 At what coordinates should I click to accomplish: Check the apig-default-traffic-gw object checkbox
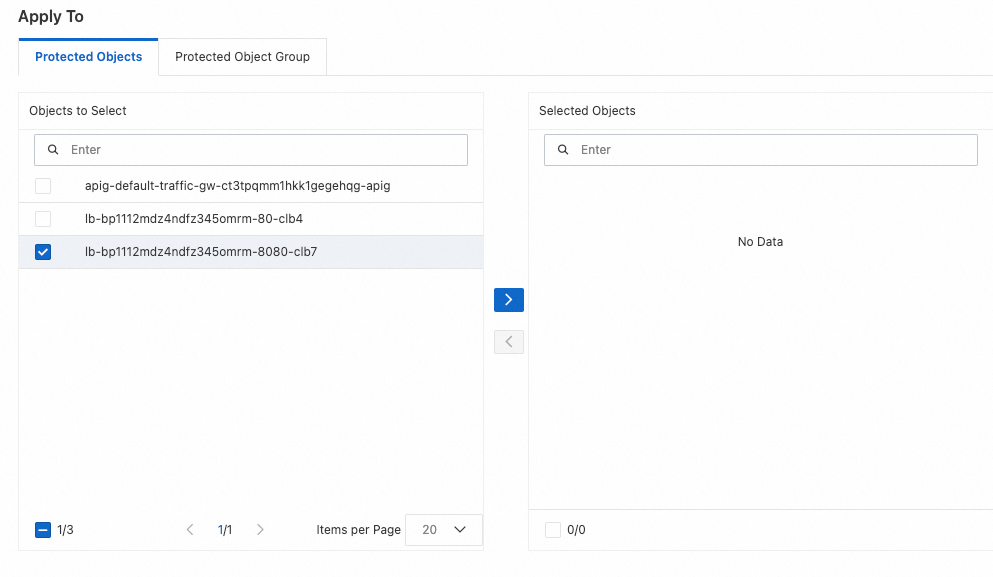coord(43,186)
